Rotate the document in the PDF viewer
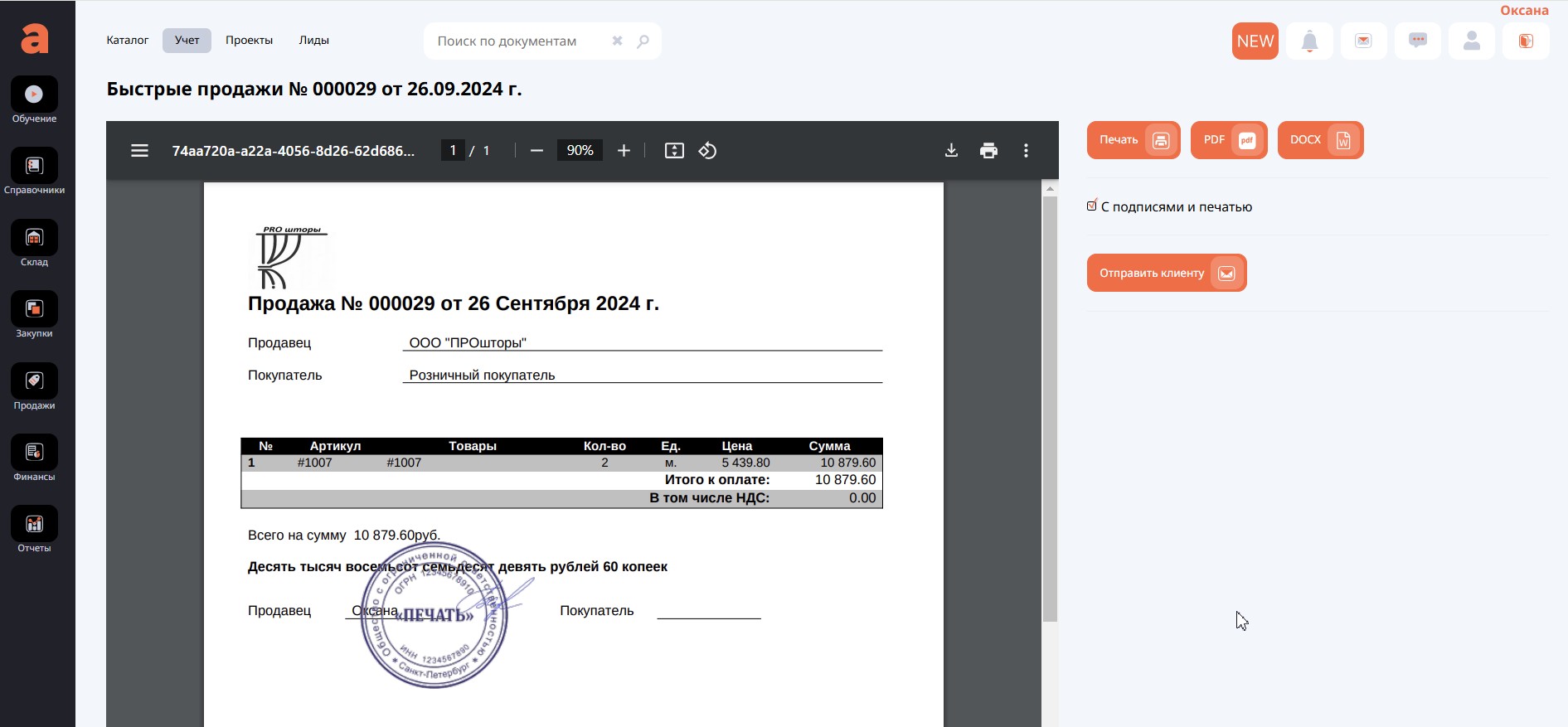The height and width of the screenshot is (727, 1568). tap(707, 151)
